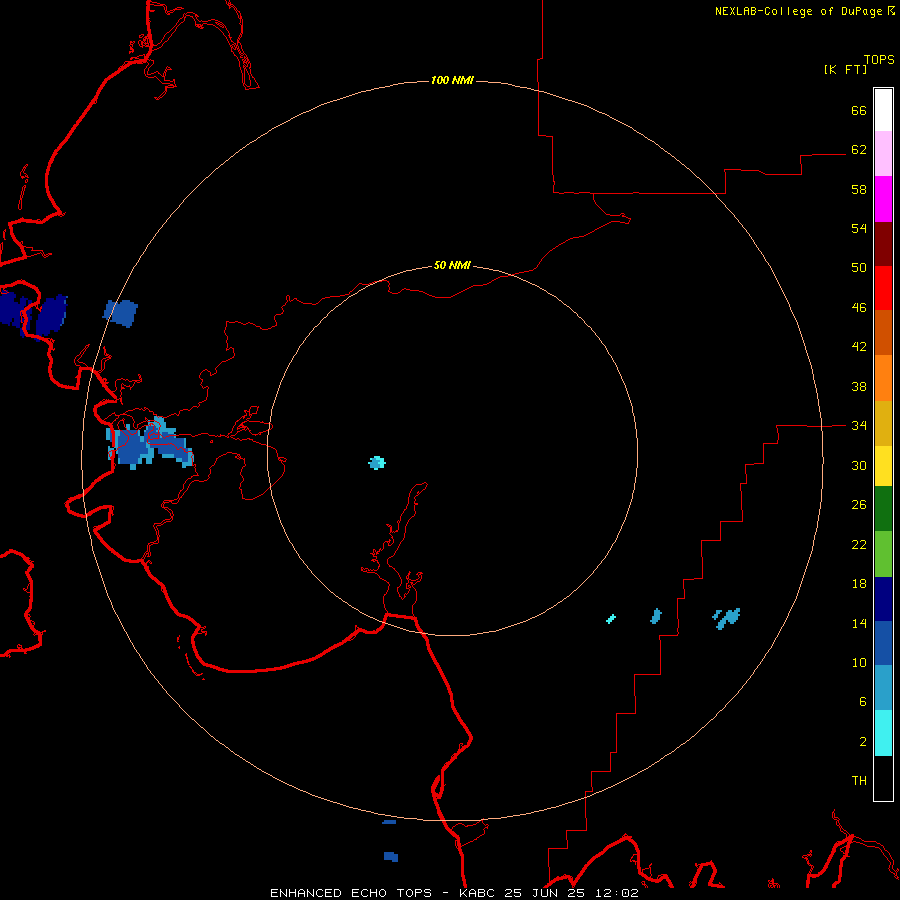Click the gold legend color band
The width and height of the screenshot is (900, 900).
883,423
